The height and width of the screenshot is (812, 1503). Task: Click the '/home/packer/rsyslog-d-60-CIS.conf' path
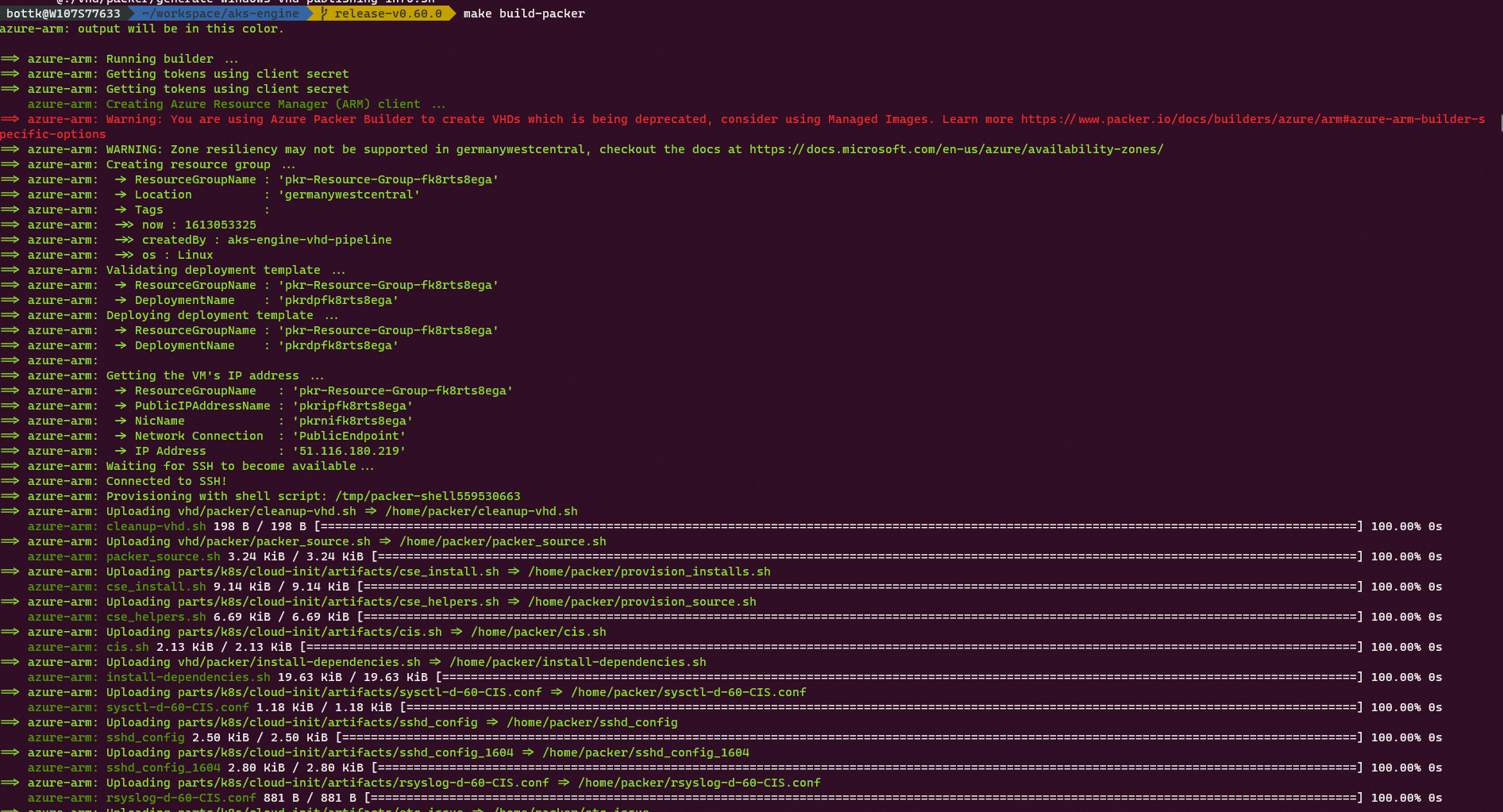pyautogui.click(x=699, y=783)
